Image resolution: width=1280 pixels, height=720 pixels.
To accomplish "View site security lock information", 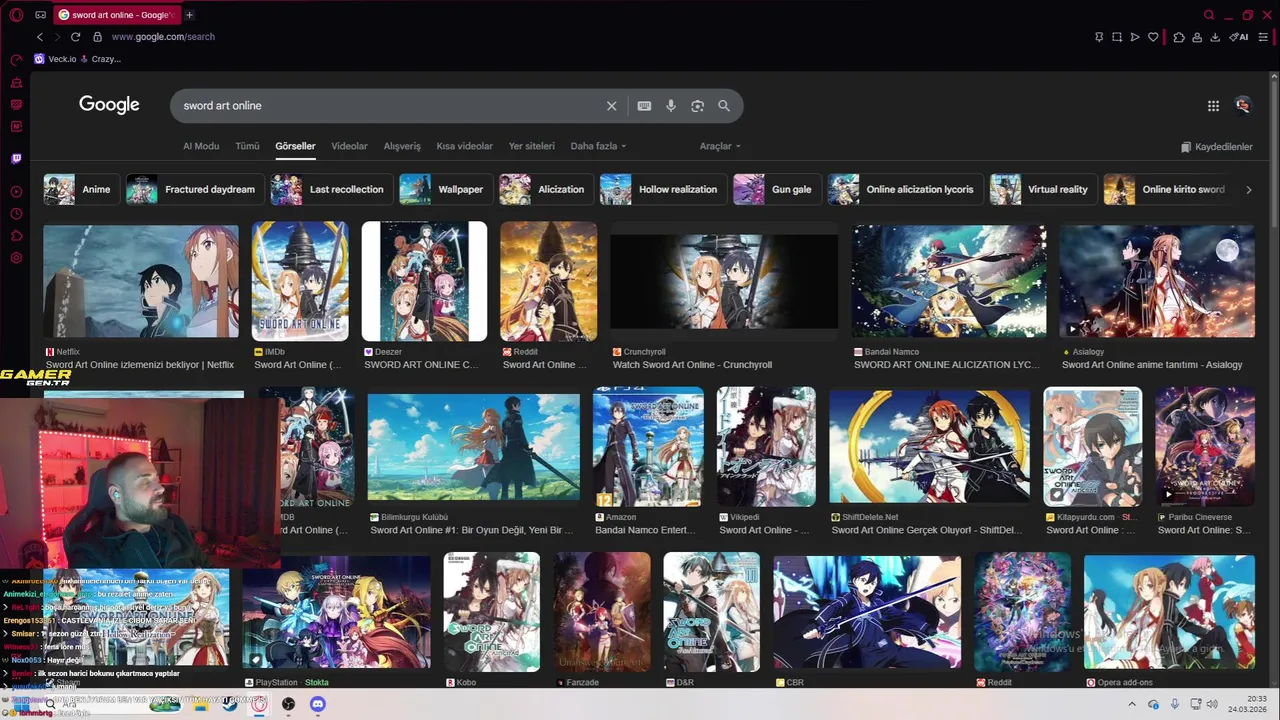I will 97,37.
